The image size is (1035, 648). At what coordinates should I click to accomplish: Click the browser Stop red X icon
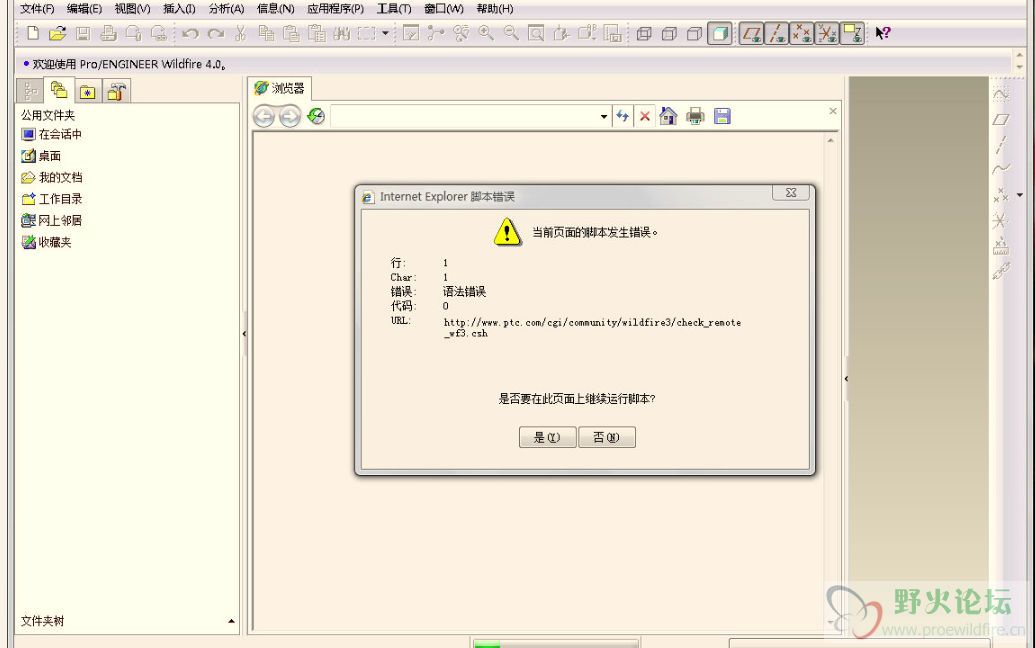645,117
